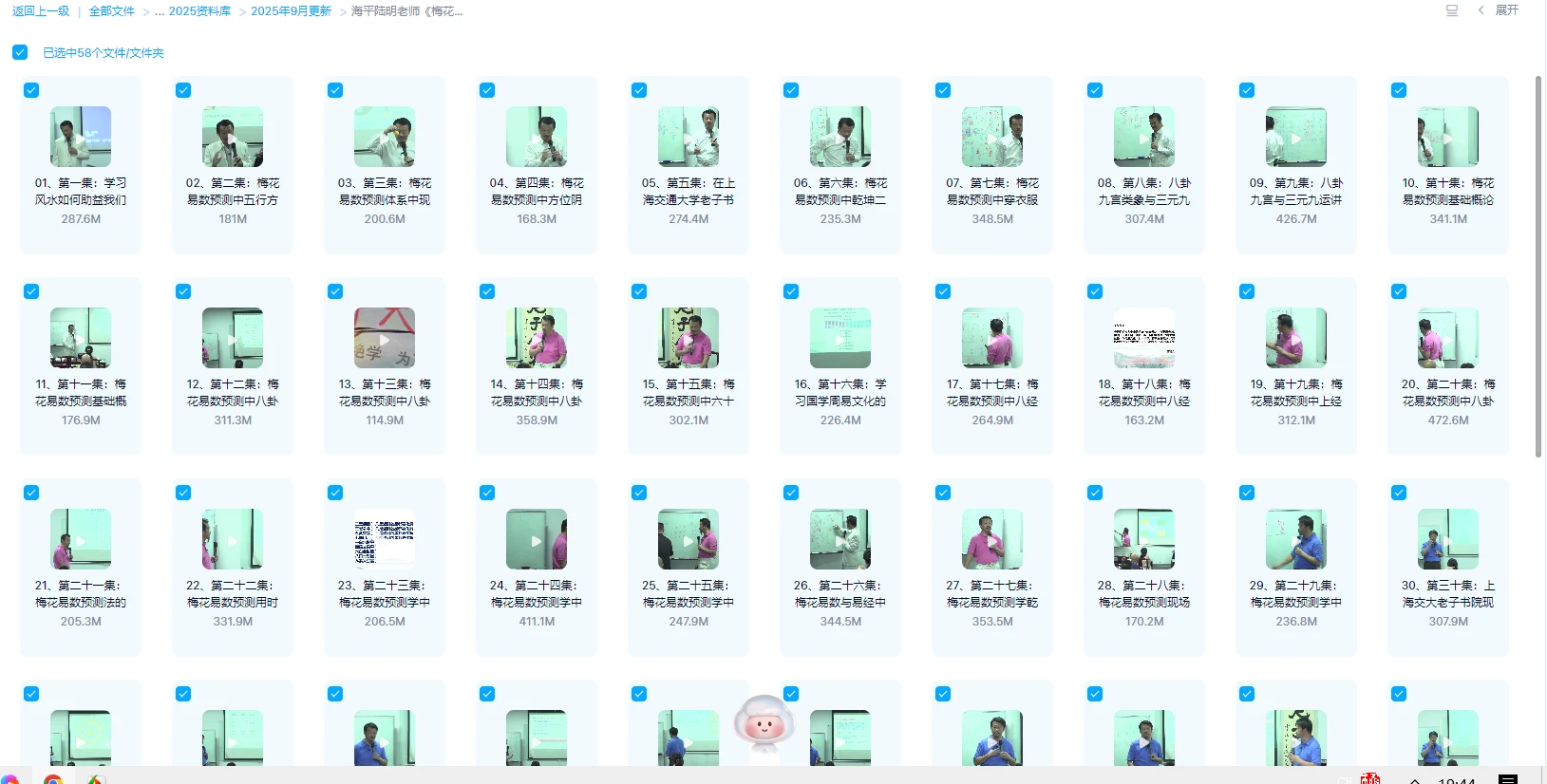Deselect the checkbox for file 10 第十集
Screen dimensions: 1547x784
pyautogui.click(x=1399, y=90)
